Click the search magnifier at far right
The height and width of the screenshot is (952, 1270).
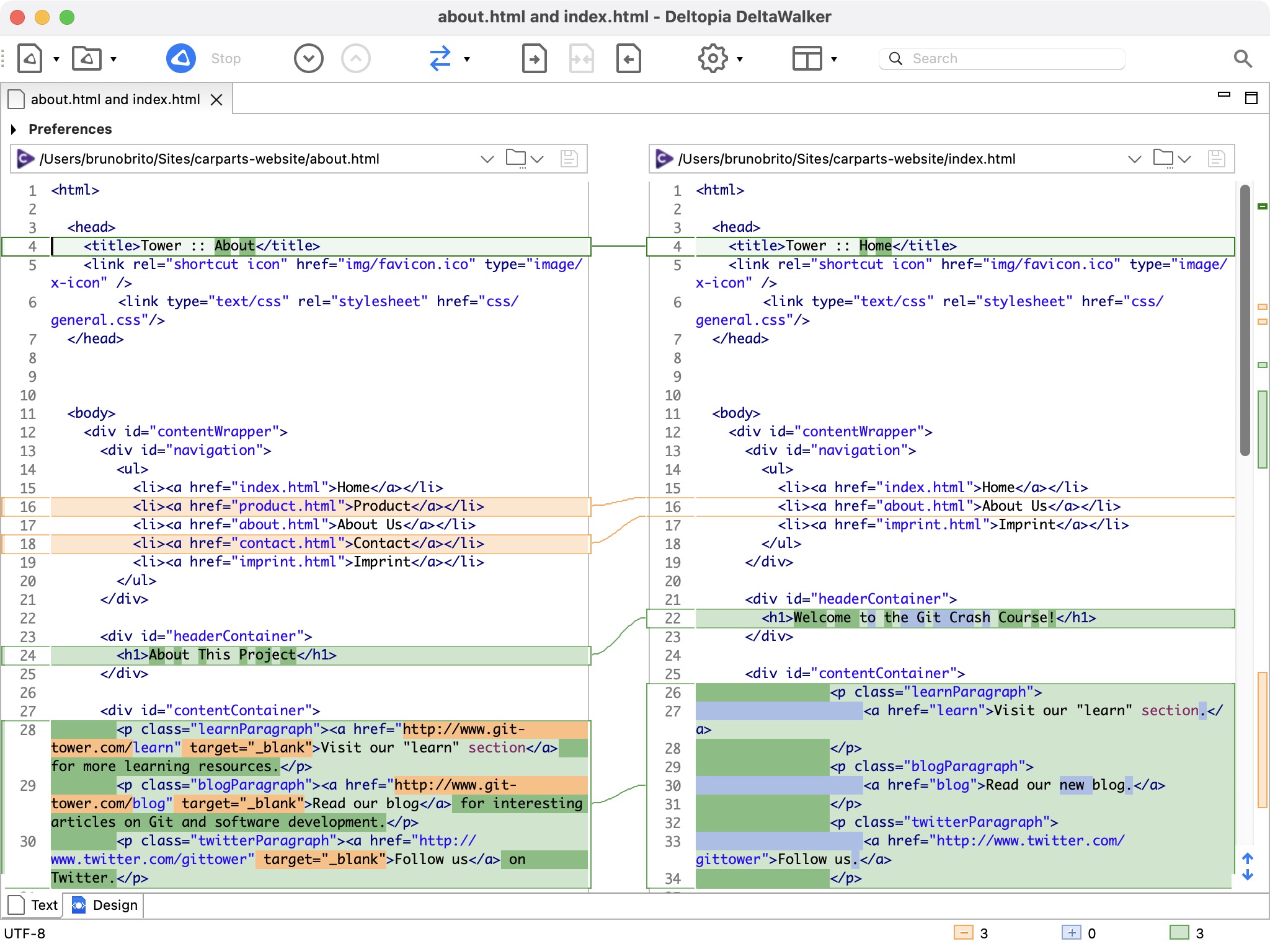(x=1242, y=58)
